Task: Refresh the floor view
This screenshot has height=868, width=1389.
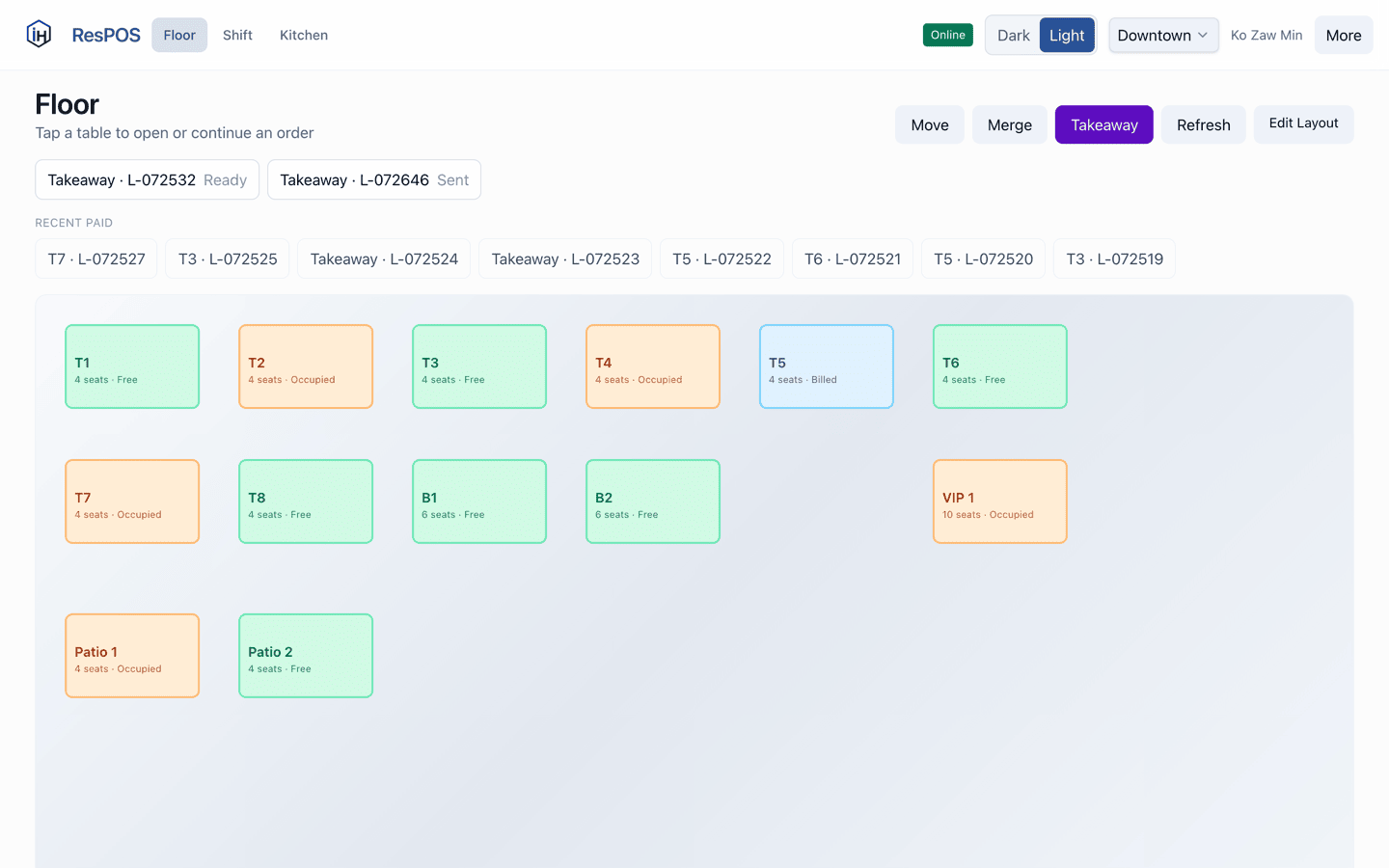Action: (1204, 124)
